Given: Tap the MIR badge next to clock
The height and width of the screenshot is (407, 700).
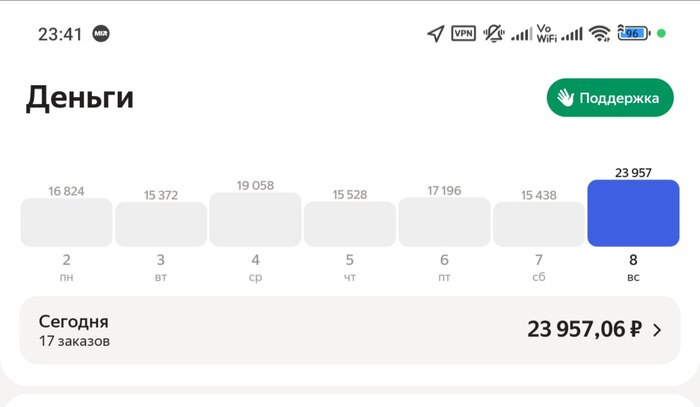Looking at the screenshot, I should pyautogui.click(x=101, y=33).
